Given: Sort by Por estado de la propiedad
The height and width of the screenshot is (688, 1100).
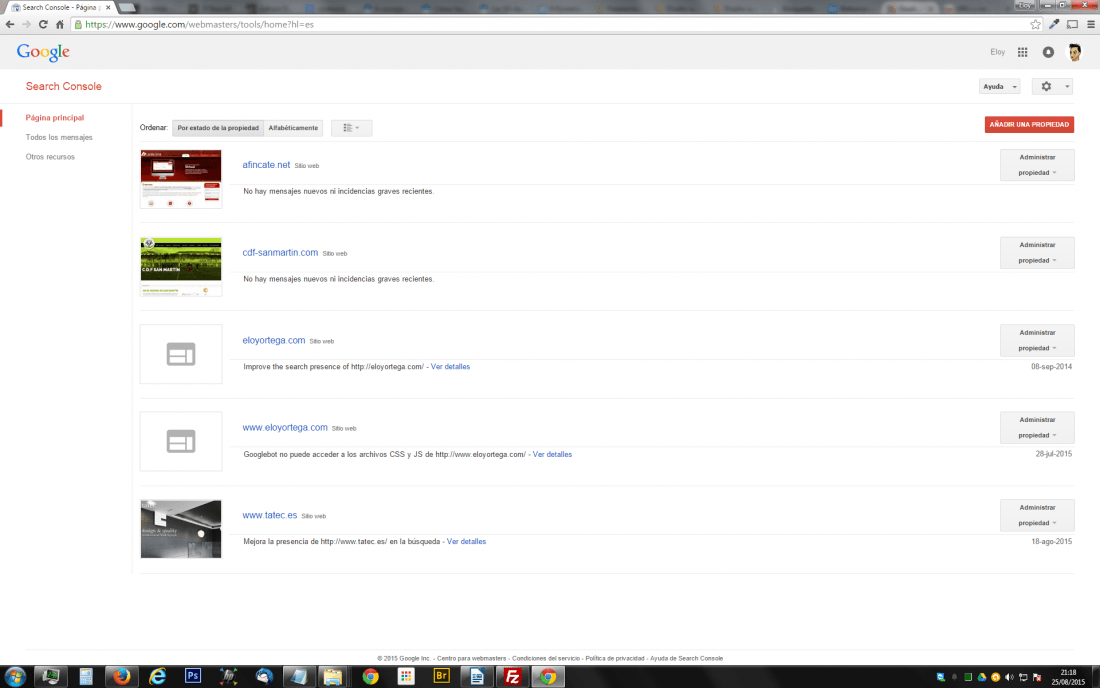Looking at the screenshot, I should point(218,128).
